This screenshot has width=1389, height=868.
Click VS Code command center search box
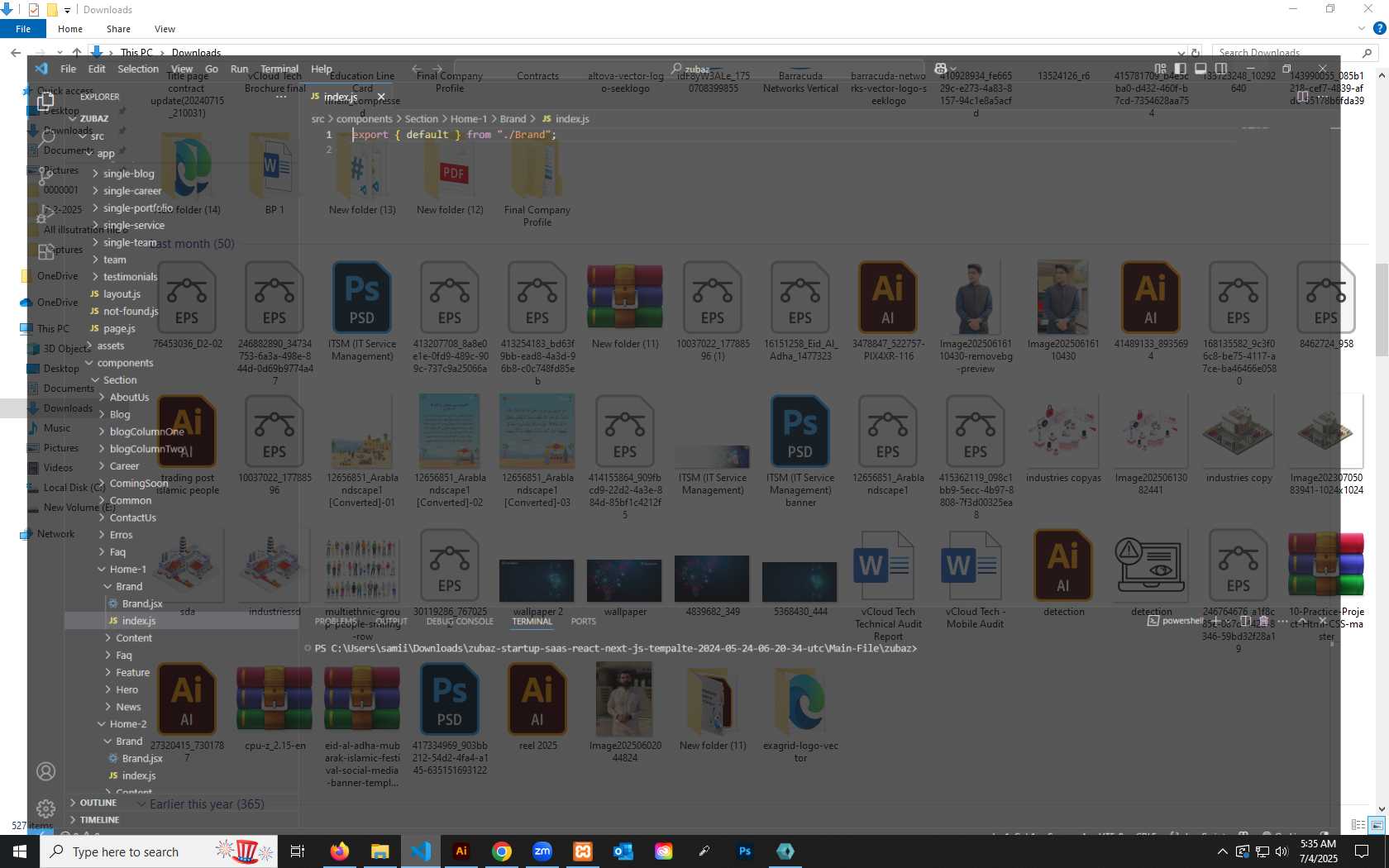pyautogui.click(x=689, y=69)
